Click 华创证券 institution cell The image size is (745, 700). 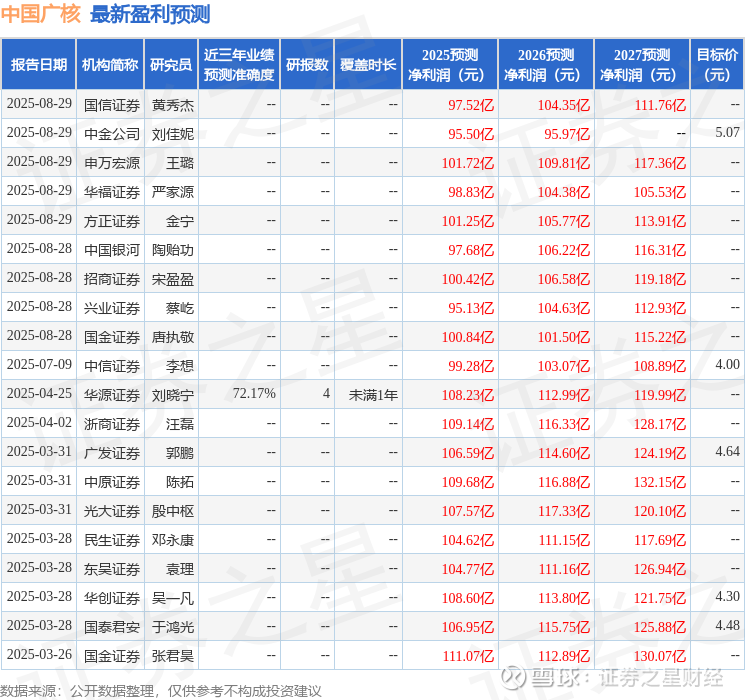pos(112,598)
